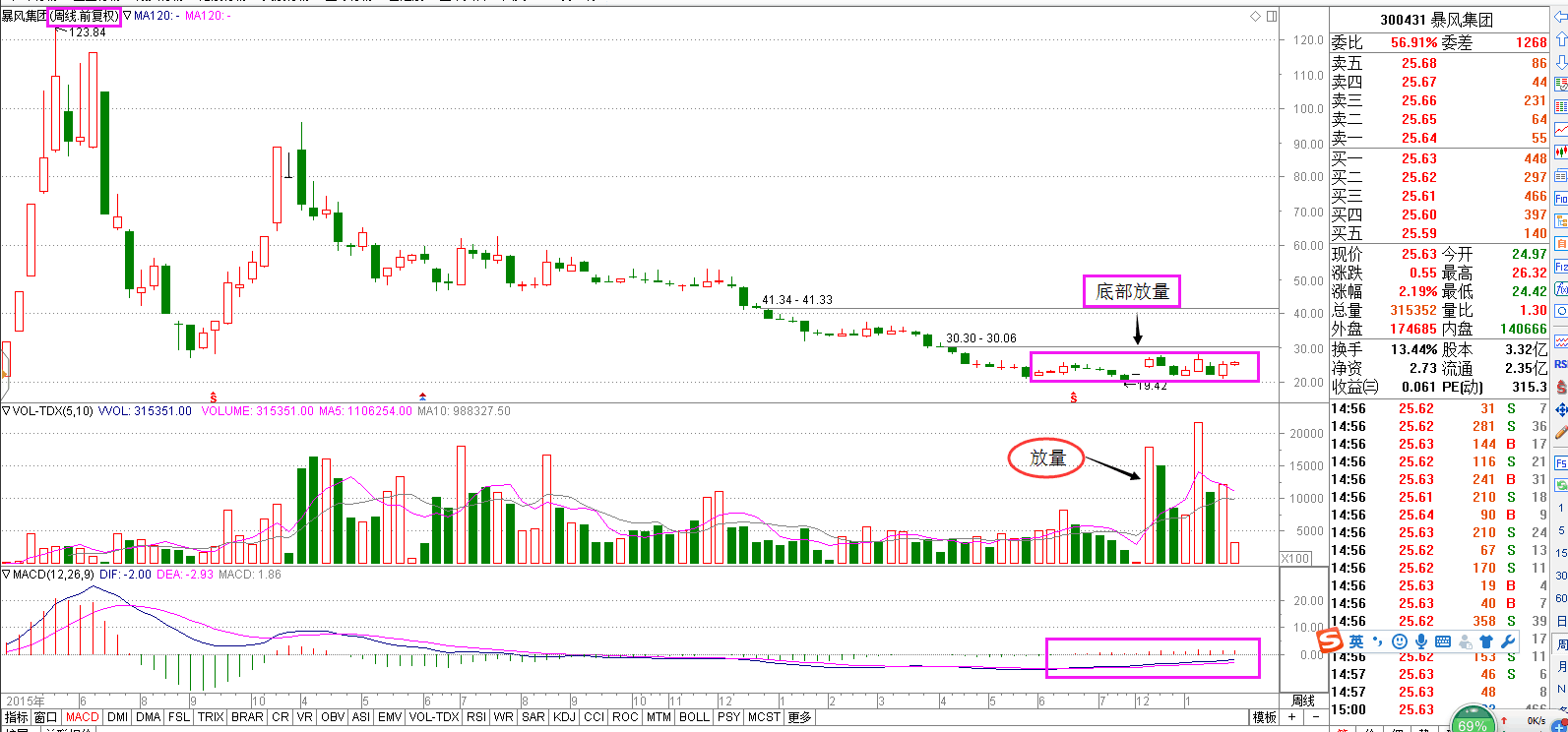Toggle Sogou punctuation mode icon
The width and height of the screenshot is (1568, 732).
(x=1379, y=641)
